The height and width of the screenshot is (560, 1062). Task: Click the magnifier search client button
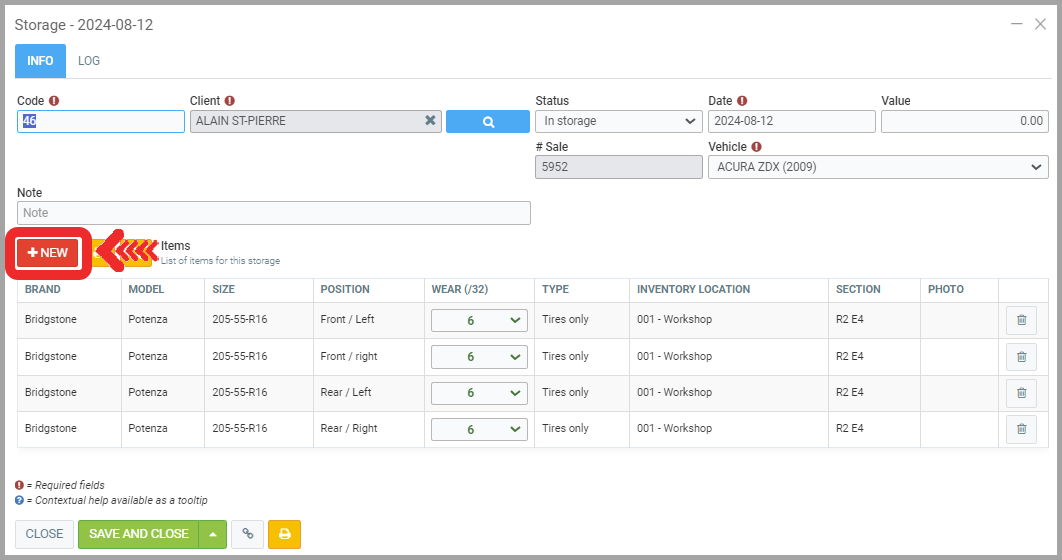[x=487, y=121]
